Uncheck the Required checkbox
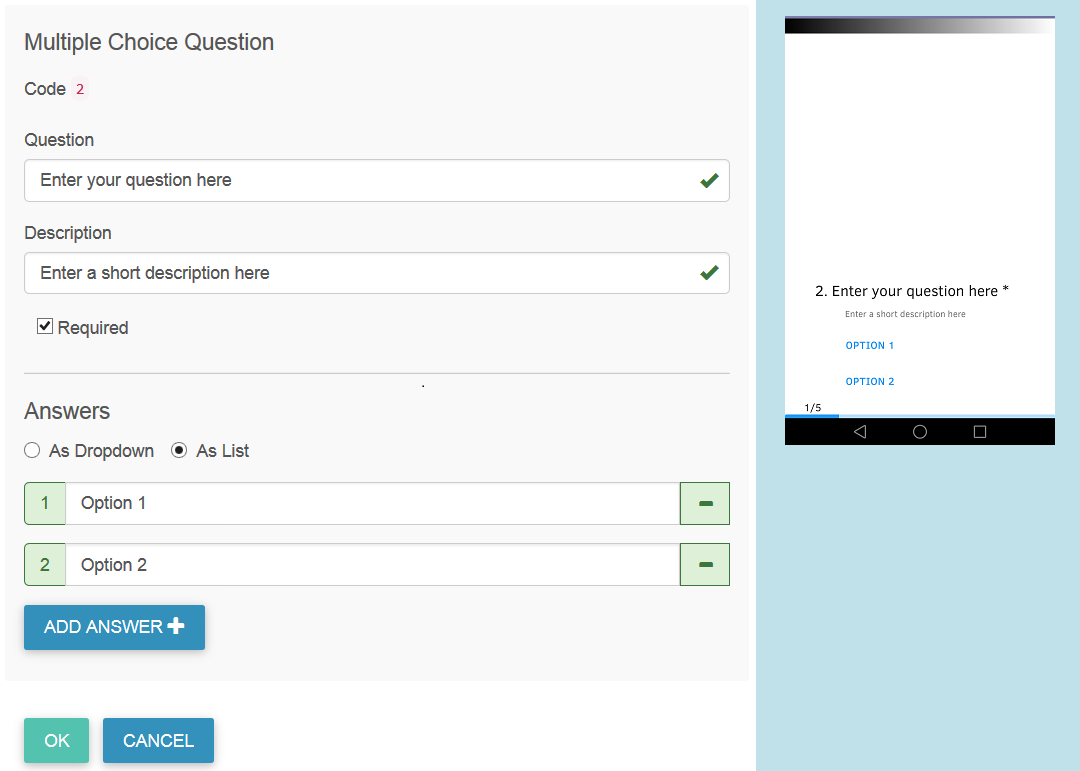Image resolution: width=1080 pixels, height=771 pixels. (45, 327)
